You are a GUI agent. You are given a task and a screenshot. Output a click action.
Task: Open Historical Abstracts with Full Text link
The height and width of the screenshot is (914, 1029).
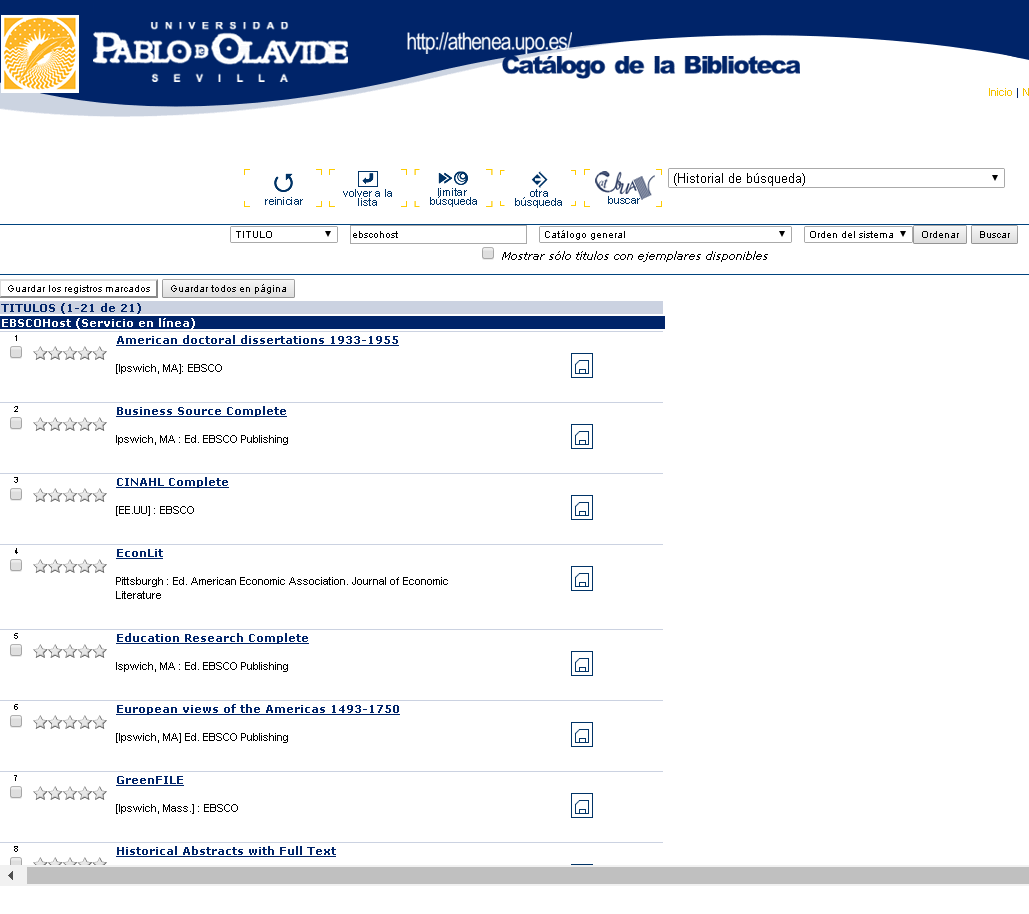coord(226,850)
